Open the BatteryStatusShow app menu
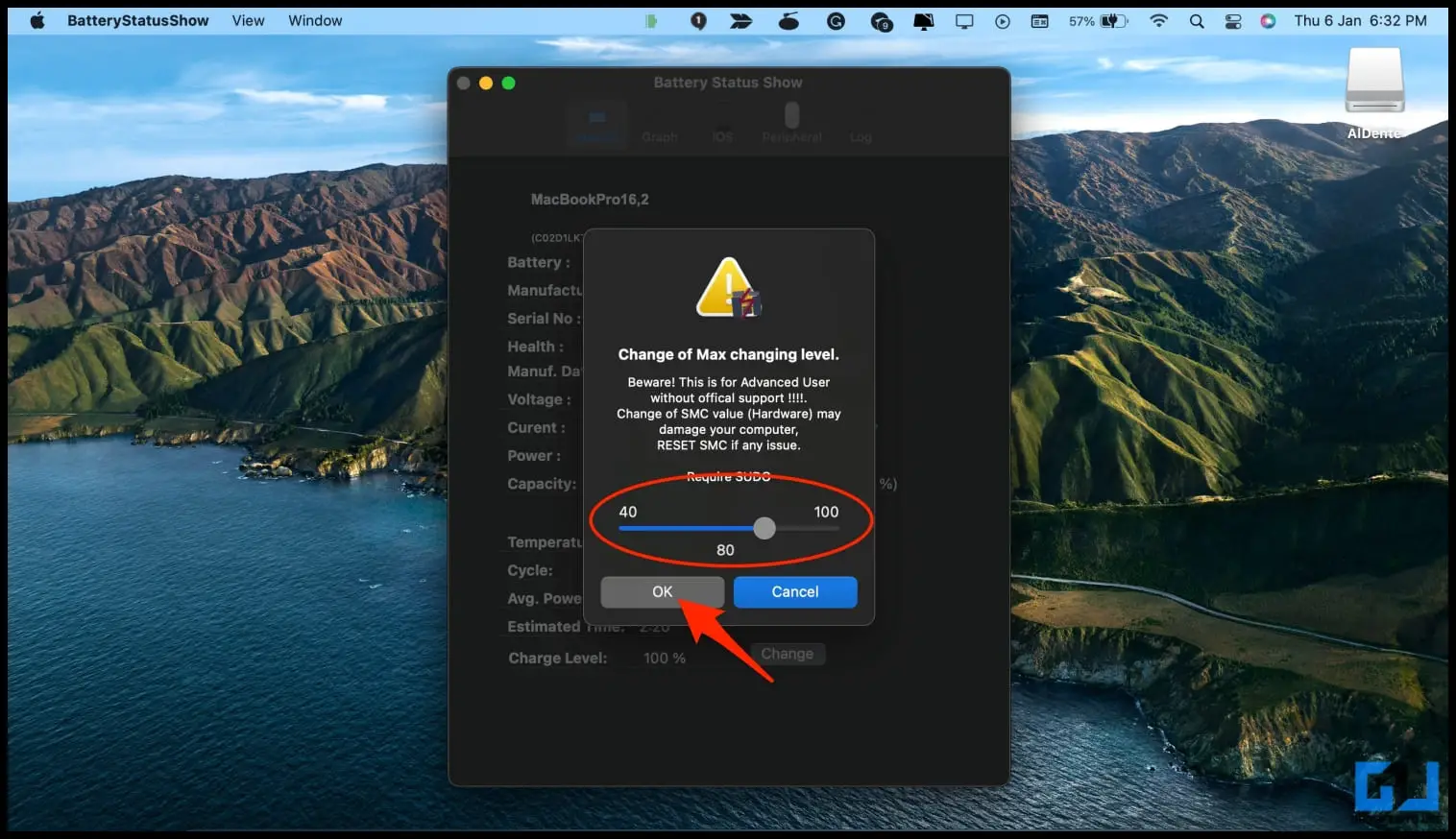This screenshot has height=839, width=1456. 137,20
